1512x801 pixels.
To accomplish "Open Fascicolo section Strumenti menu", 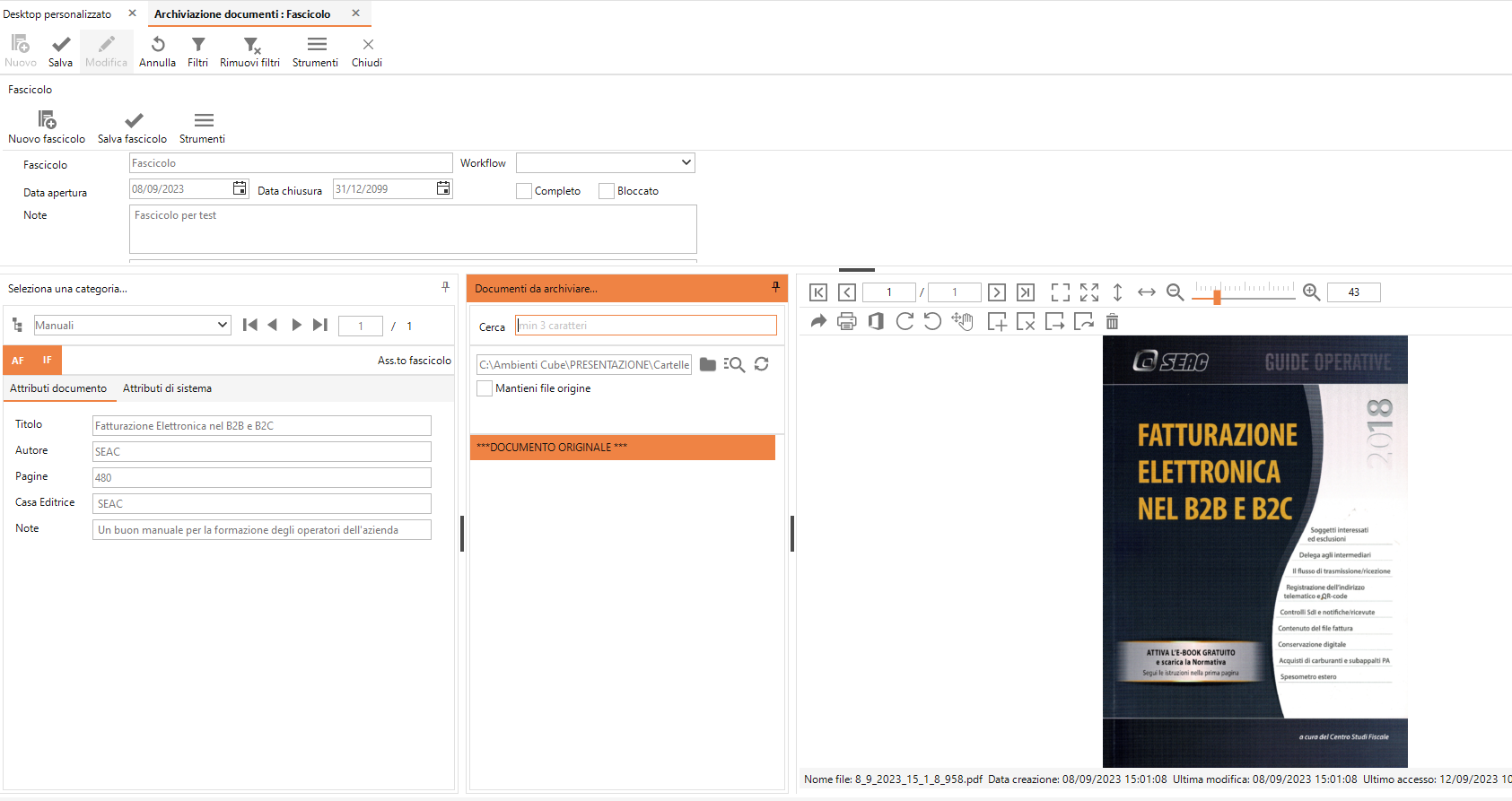I will (203, 127).
